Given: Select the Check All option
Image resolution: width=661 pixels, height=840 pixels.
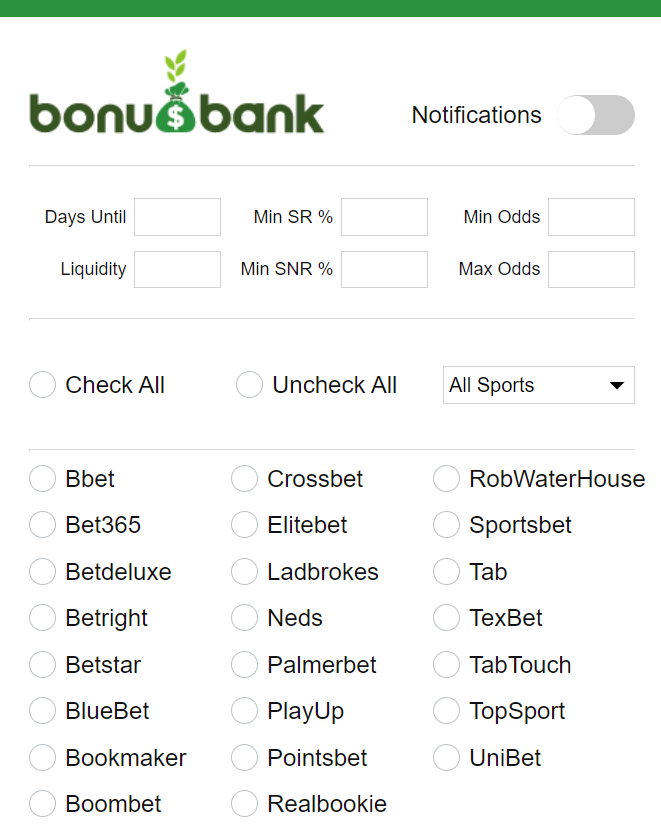Looking at the screenshot, I should 42,385.
